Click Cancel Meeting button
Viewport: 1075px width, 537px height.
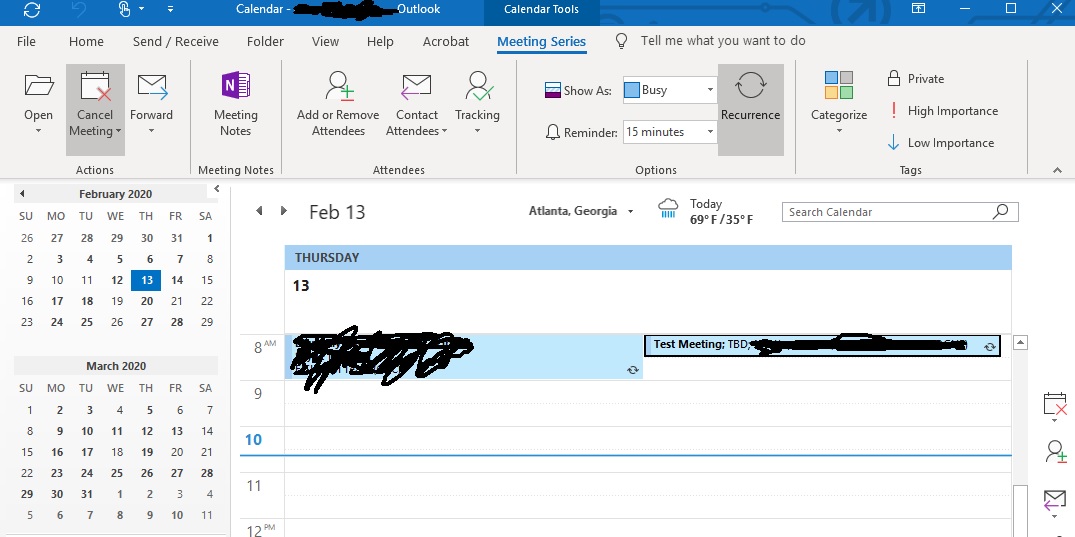(x=95, y=110)
